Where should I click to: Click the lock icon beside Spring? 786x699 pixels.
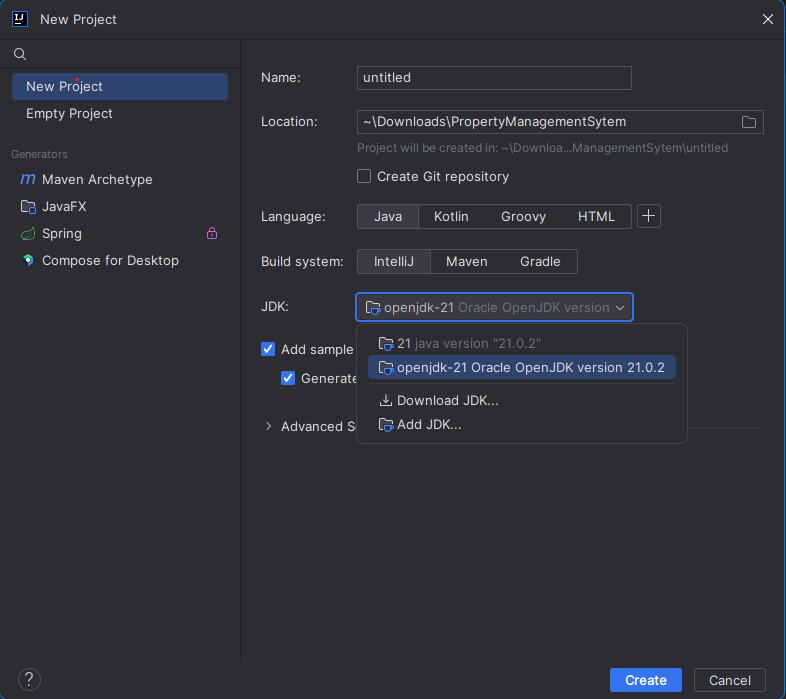click(212, 233)
